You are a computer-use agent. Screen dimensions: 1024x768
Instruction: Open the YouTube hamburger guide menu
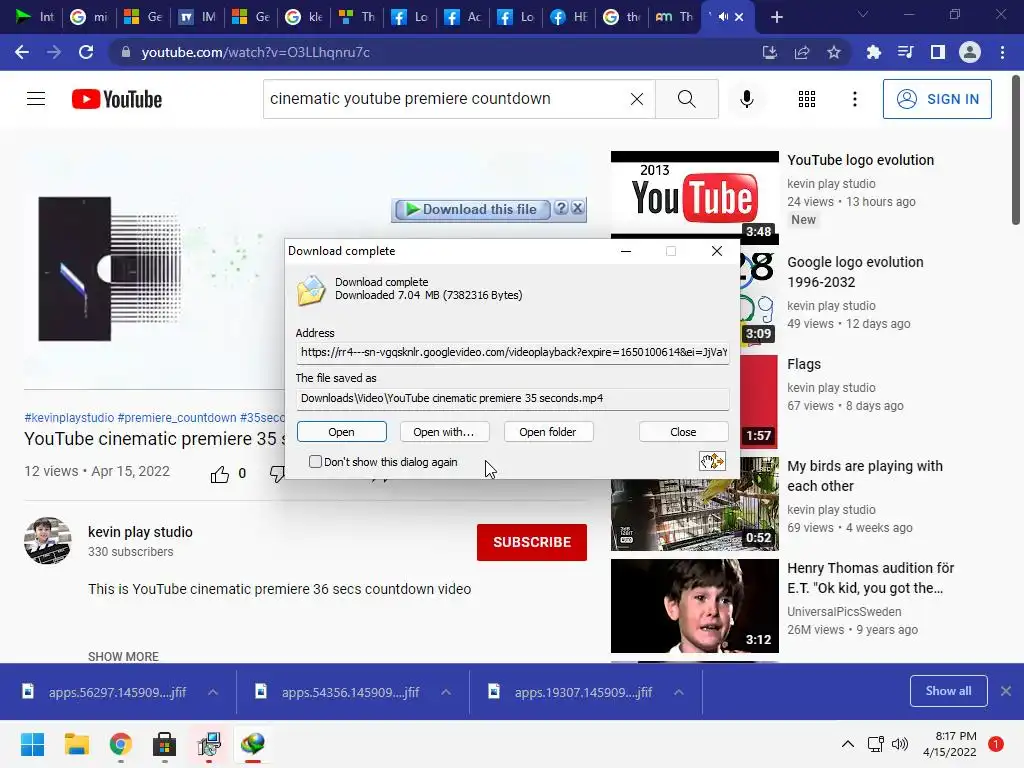[36, 99]
